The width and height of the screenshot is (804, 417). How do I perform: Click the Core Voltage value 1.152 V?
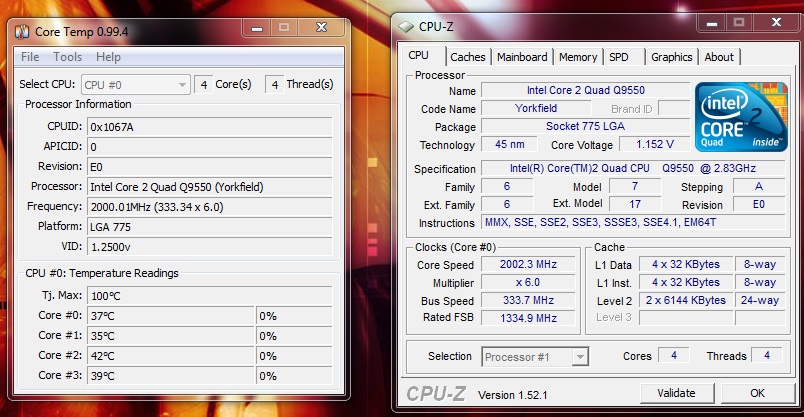[x=655, y=144]
